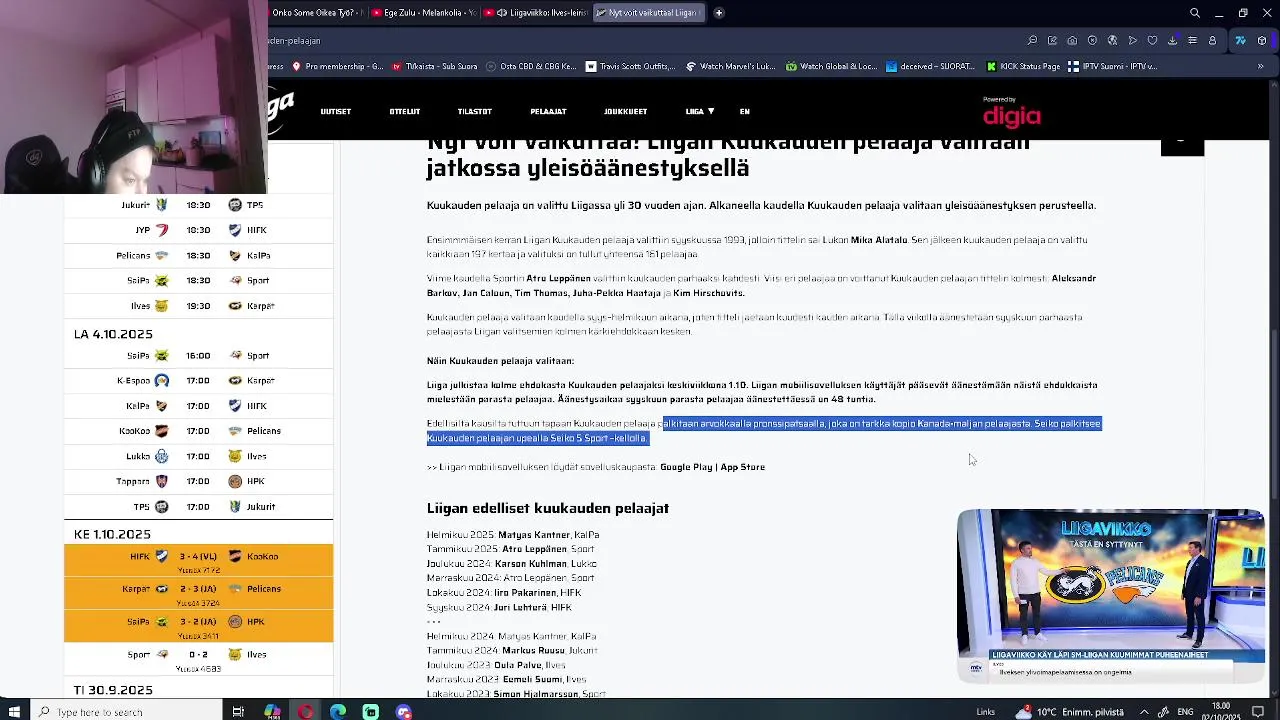Click the play-shaped player icon in address bar
This screenshot has height=720, width=1280.
[1132, 41]
